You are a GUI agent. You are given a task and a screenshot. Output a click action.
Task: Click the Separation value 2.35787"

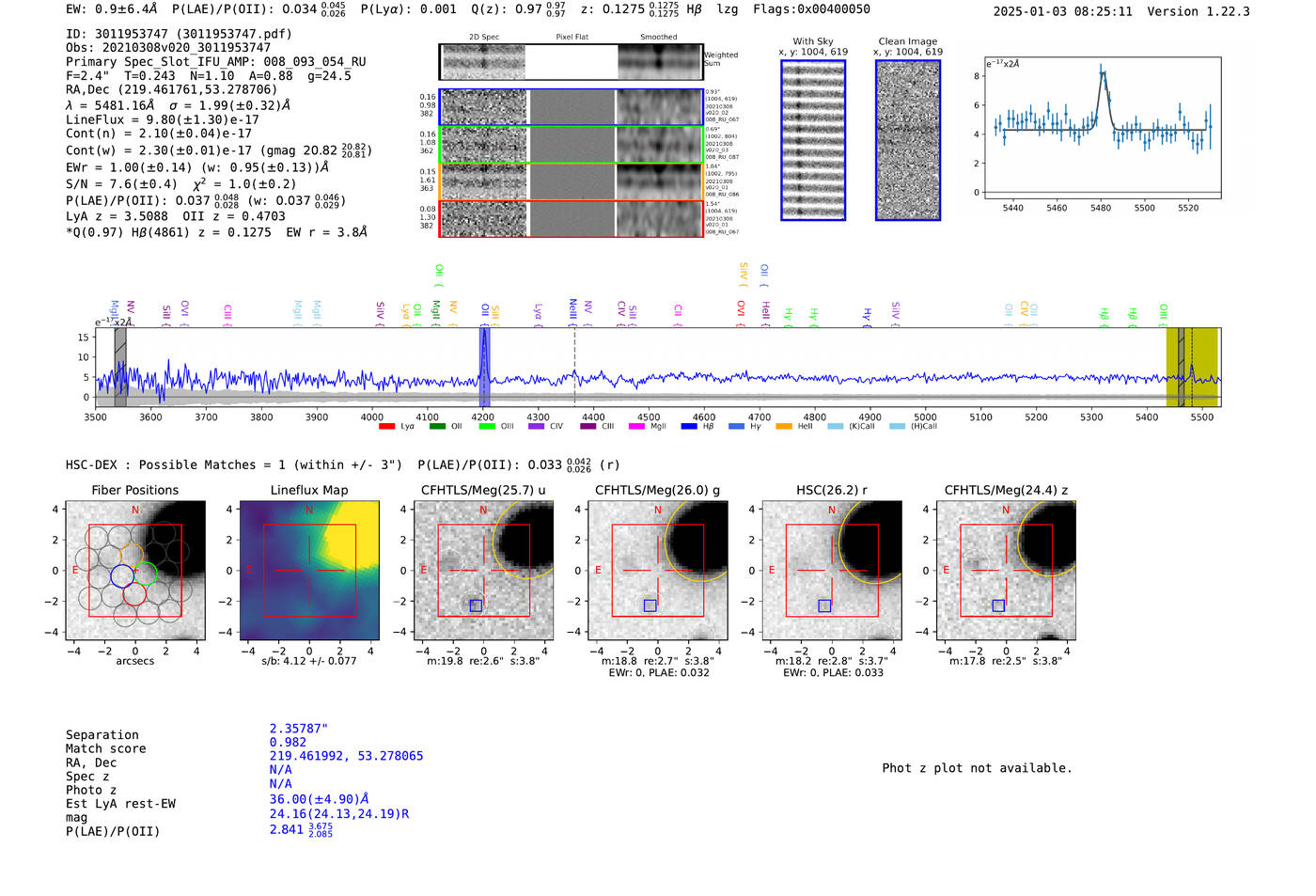click(299, 729)
